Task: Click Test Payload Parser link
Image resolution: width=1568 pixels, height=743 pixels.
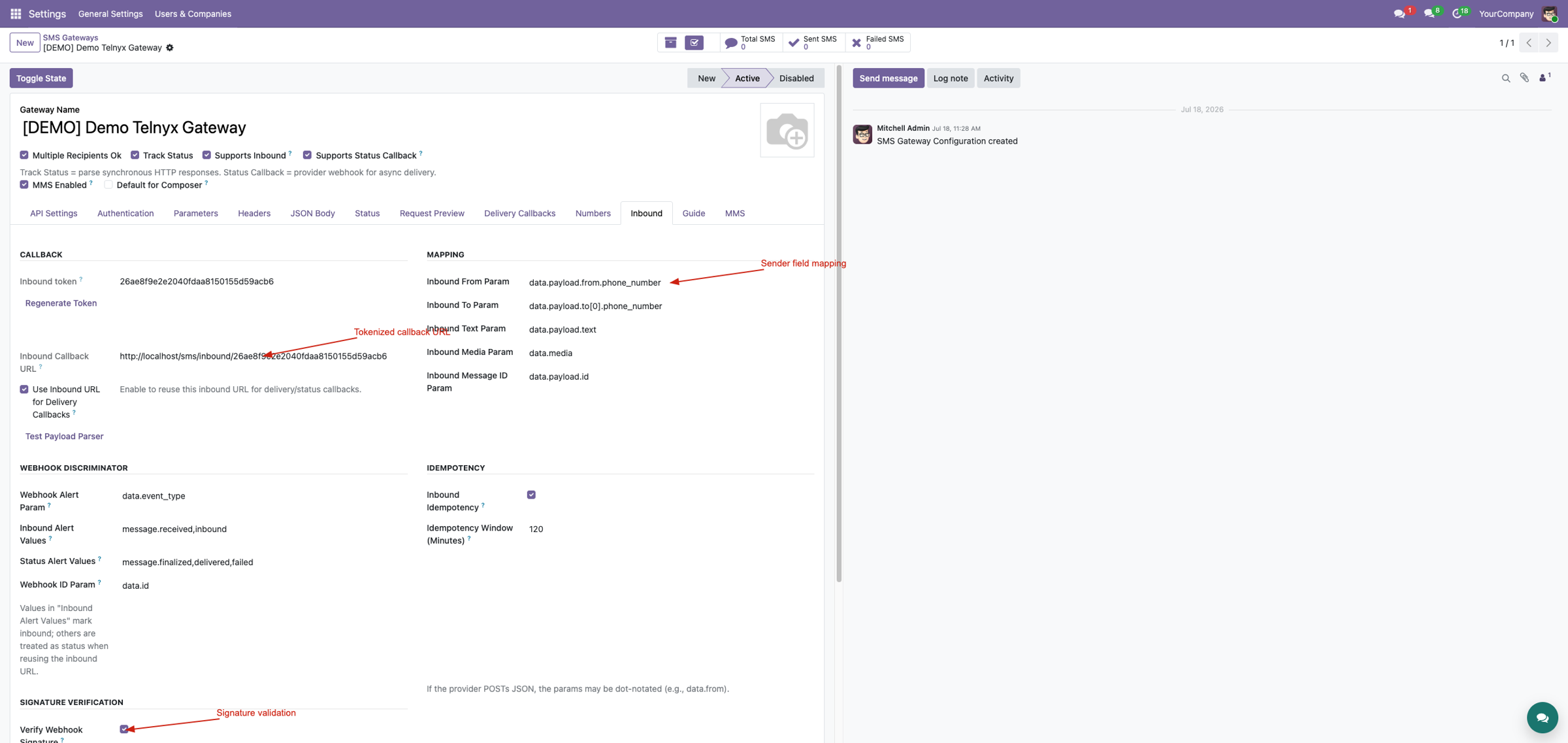Action: [64, 437]
